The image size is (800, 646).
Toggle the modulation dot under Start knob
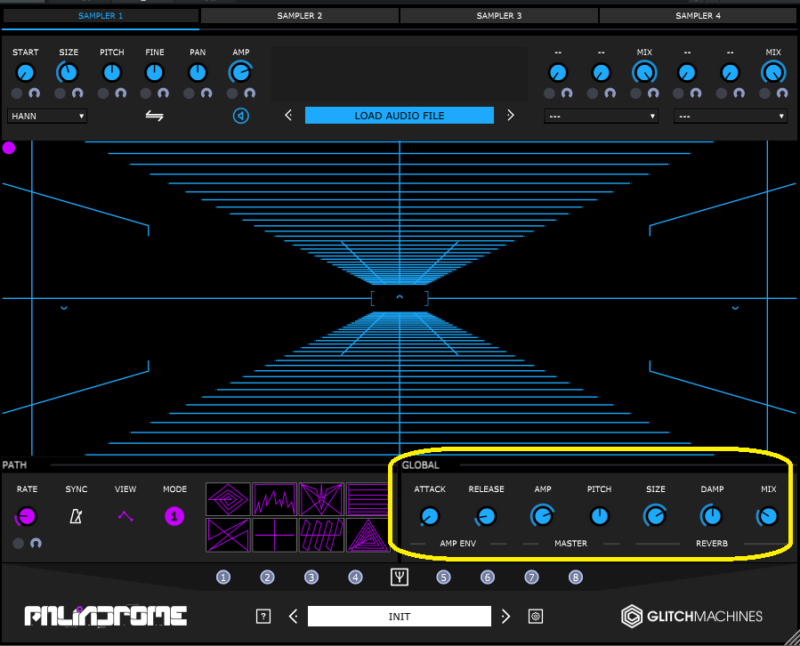coord(17,93)
